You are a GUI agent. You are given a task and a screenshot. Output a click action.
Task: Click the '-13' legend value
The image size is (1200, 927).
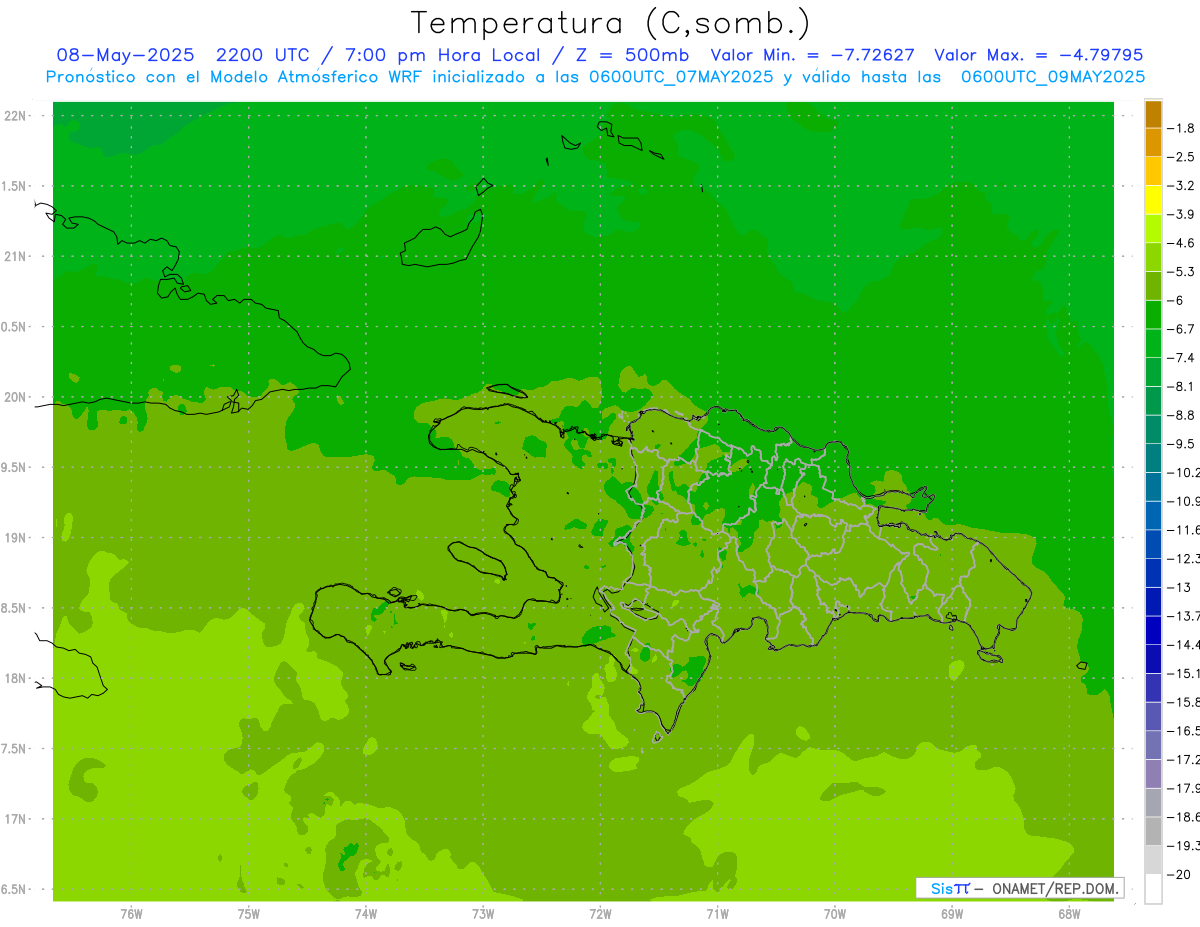pos(1180,587)
